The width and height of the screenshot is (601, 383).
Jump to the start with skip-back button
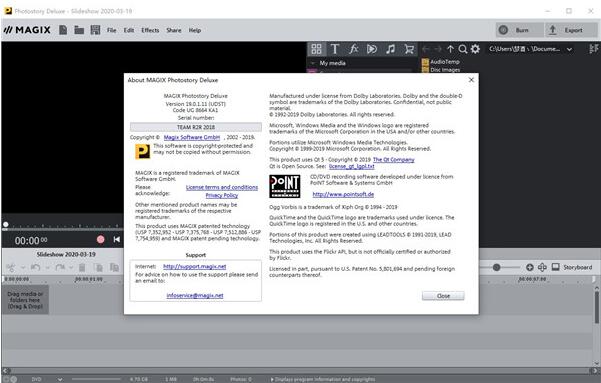(x=117, y=239)
